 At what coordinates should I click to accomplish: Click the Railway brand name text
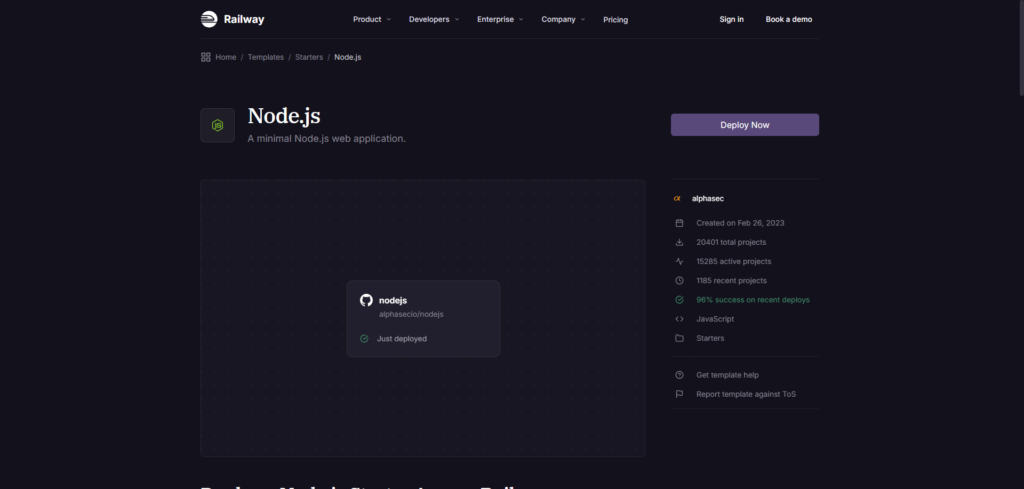point(244,20)
